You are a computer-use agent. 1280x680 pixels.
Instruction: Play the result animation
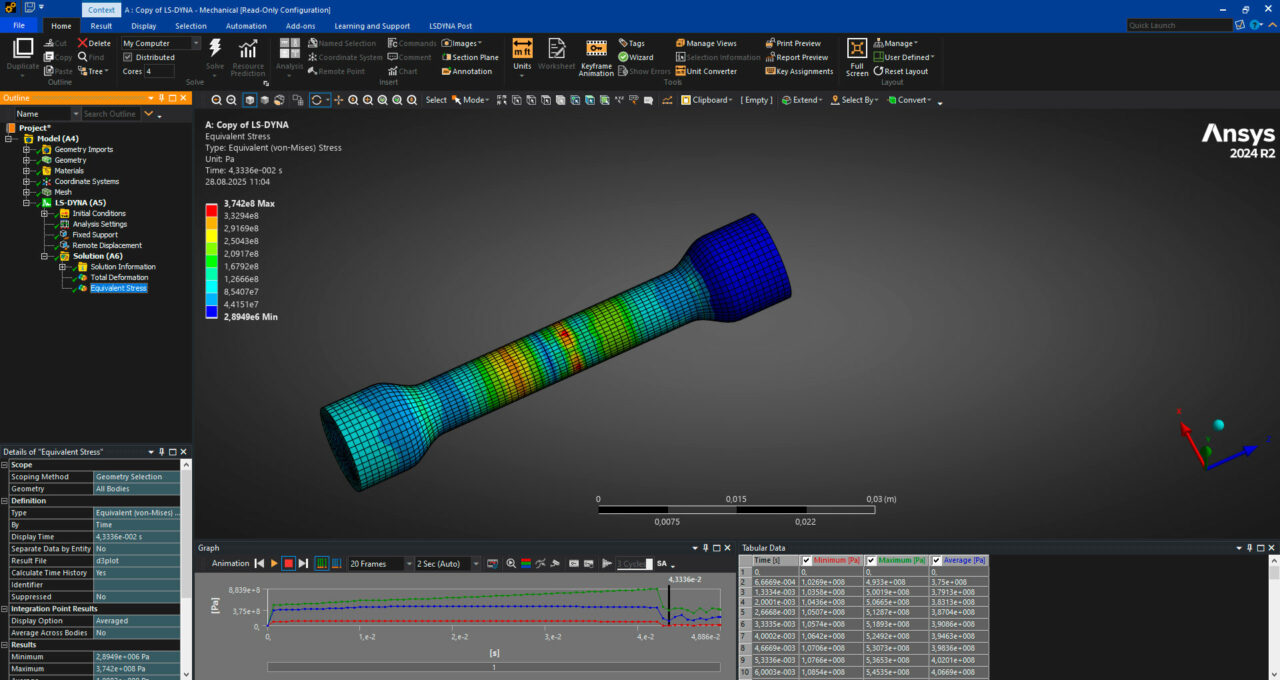[274, 564]
